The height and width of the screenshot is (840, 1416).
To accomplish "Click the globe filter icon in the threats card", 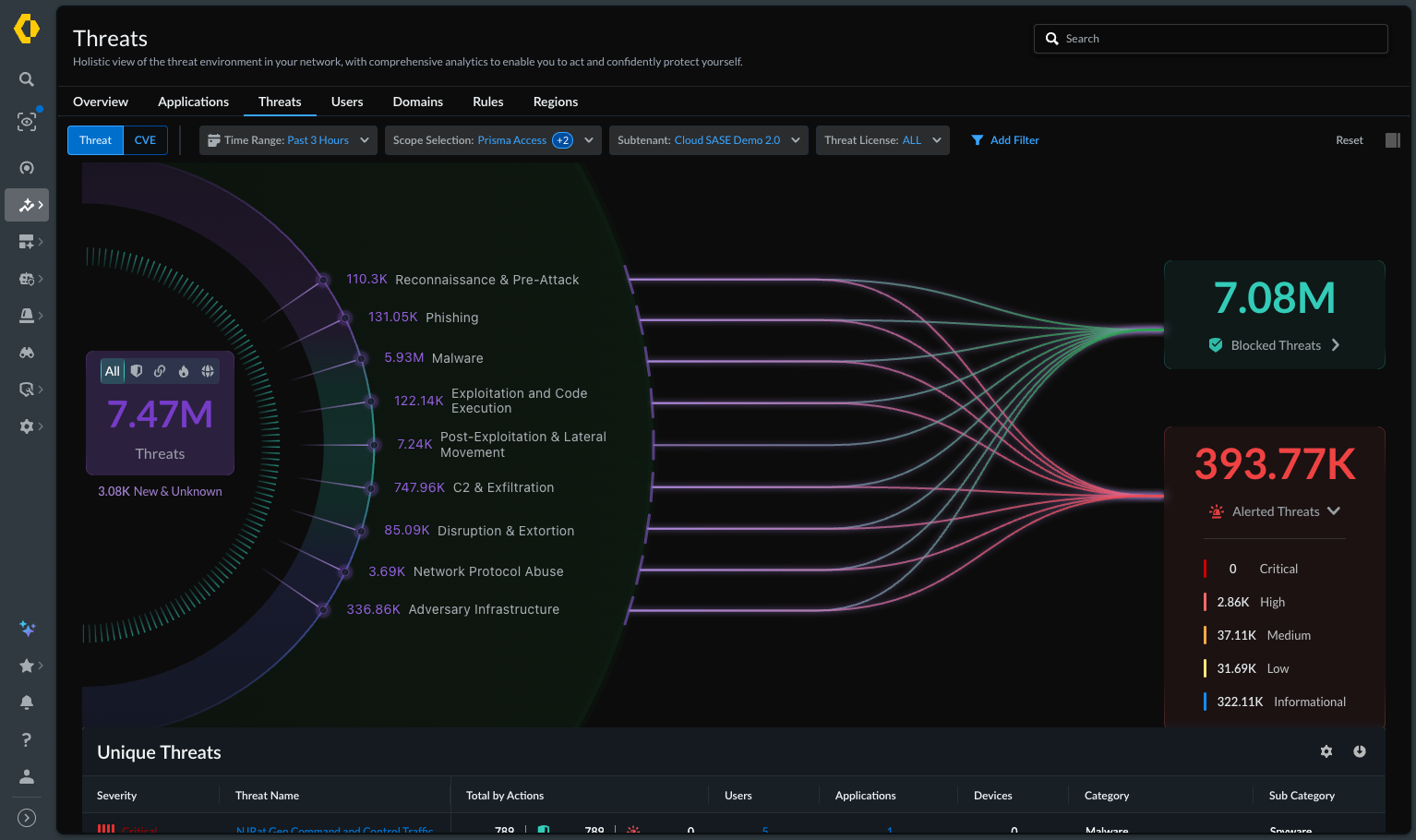I will point(208,371).
